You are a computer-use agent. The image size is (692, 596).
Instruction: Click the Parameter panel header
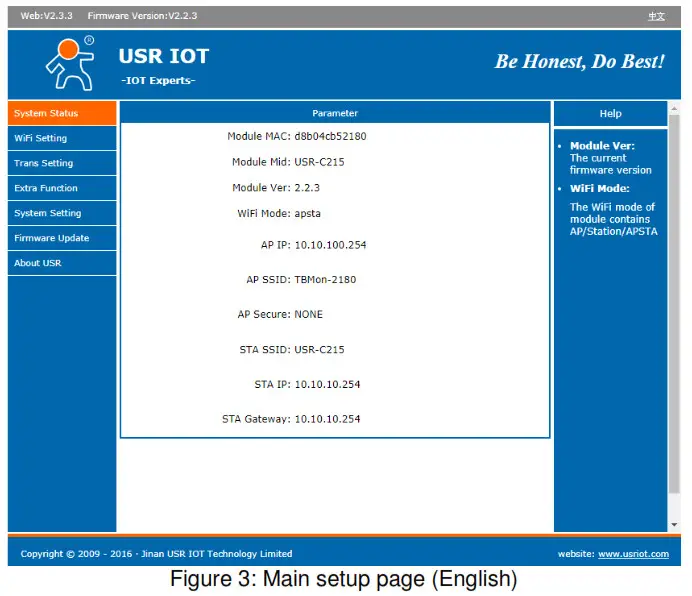point(335,113)
